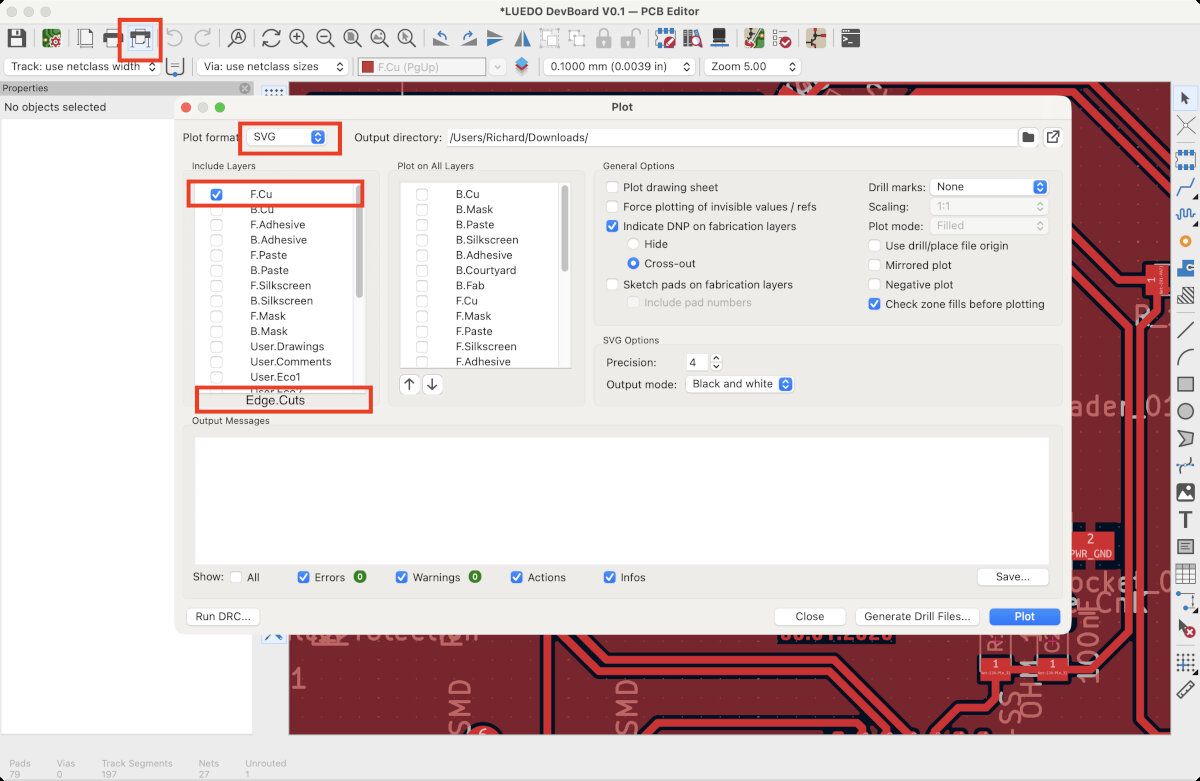
Task: Select the Add text tool
Action: point(1185,519)
